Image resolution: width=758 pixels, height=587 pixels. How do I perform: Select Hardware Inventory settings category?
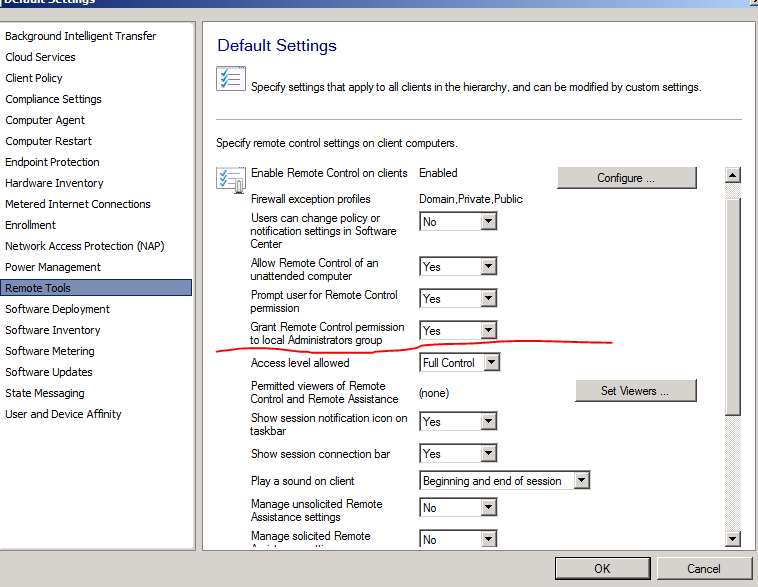point(54,183)
